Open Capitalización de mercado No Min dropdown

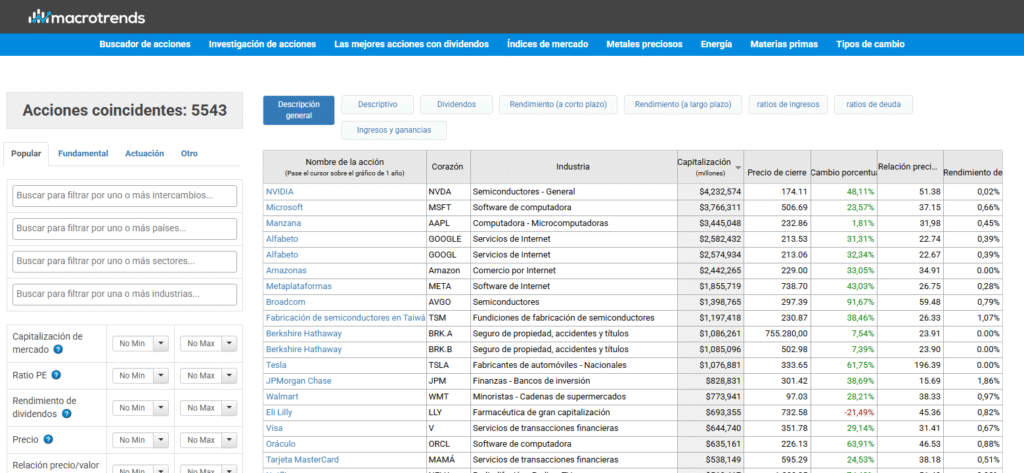tap(159, 343)
